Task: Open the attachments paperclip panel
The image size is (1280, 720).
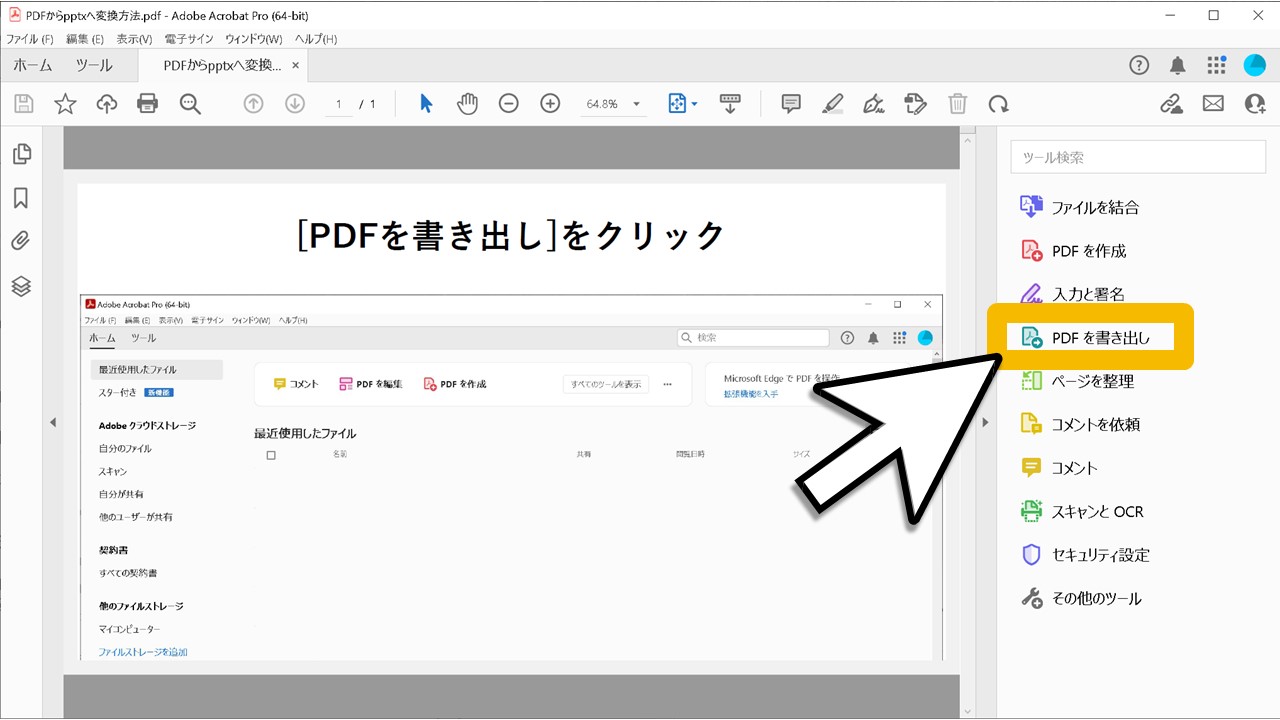Action: (x=22, y=240)
